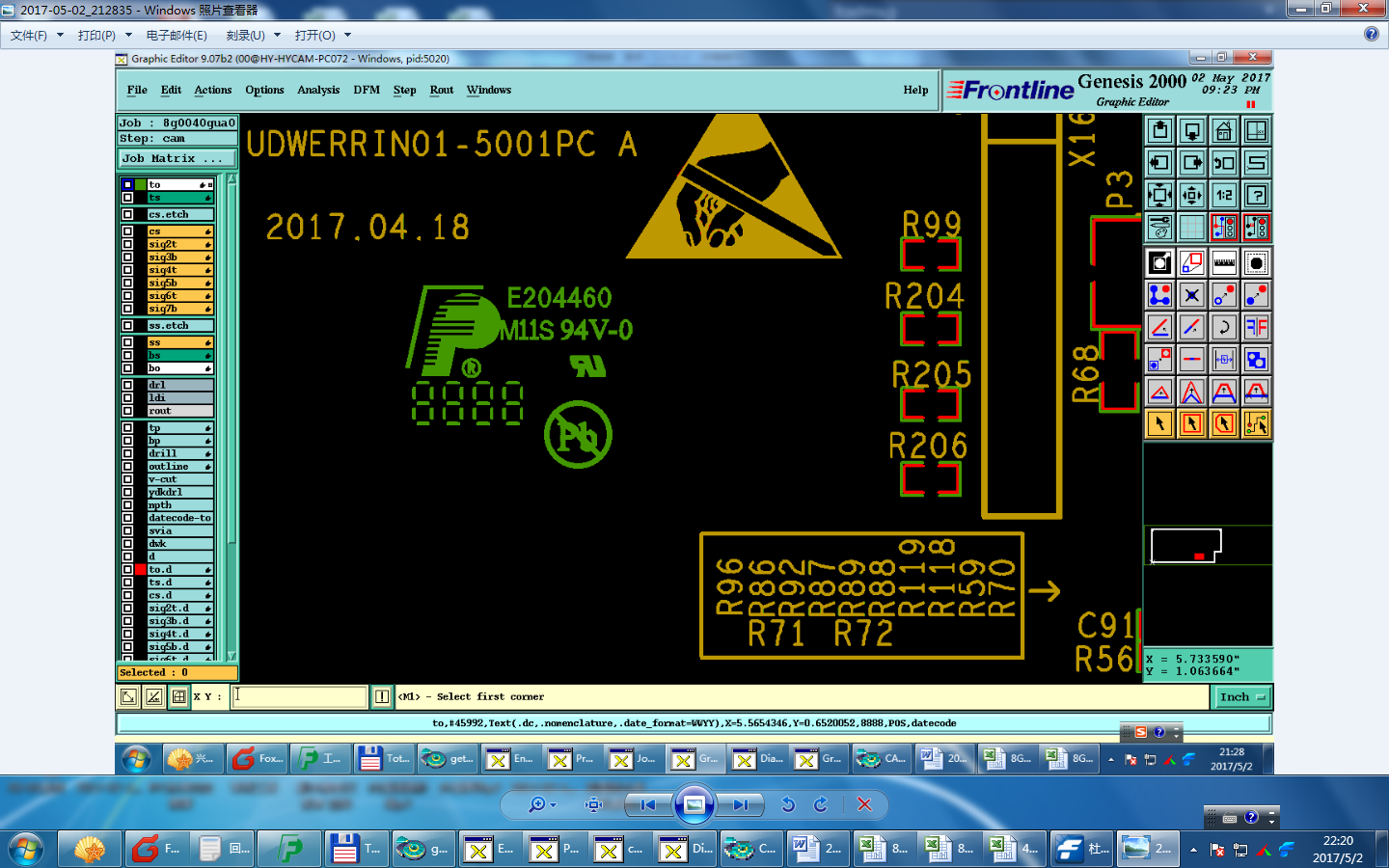Screen dimensions: 1389x868
Task: Select the net selection arrow tool
Action: pyautogui.click(x=1256, y=423)
